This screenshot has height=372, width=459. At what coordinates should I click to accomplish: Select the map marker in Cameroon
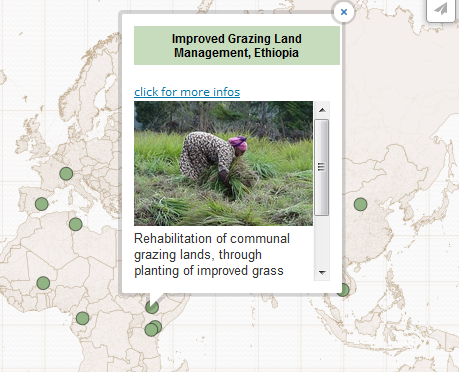[x=82, y=318]
